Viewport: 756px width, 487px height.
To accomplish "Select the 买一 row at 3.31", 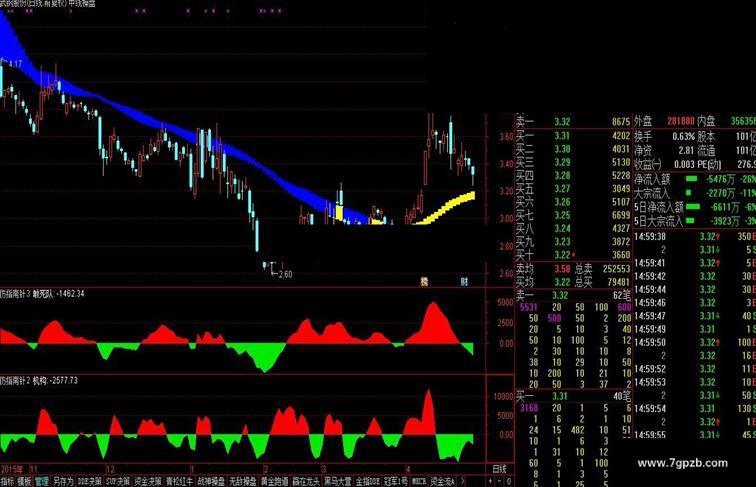I will [573, 136].
